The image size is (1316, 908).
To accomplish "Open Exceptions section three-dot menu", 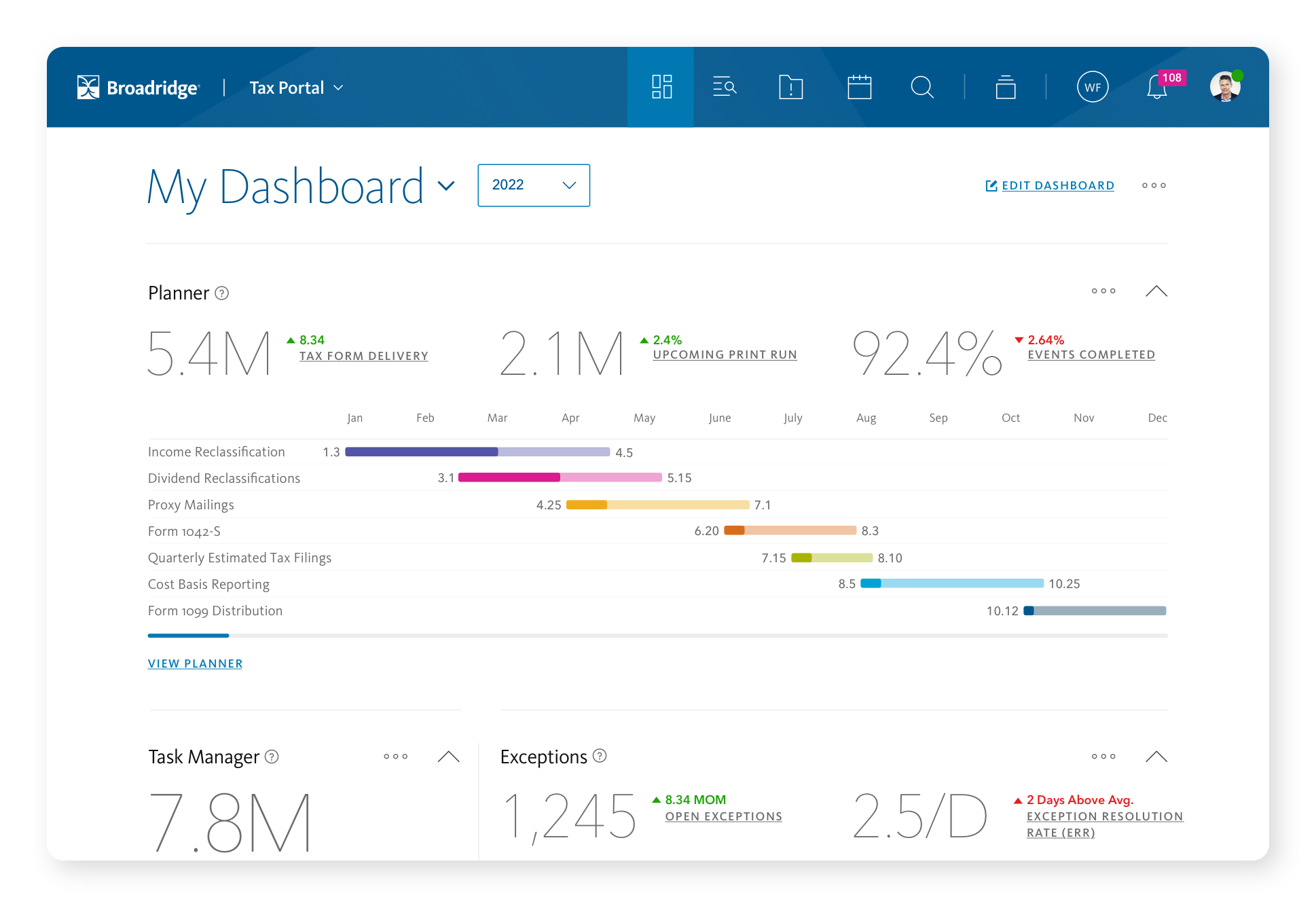I will (1103, 757).
